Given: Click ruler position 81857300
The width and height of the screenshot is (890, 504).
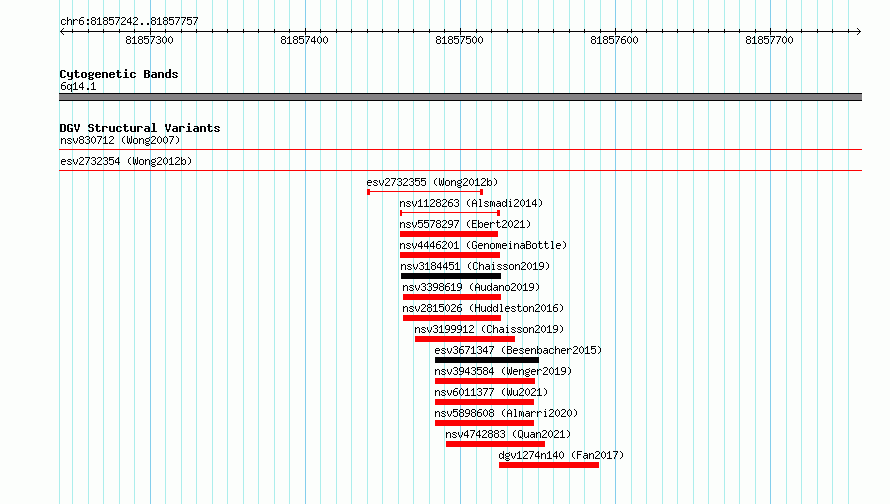Looking at the screenshot, I should pyautogui.click(x=149, y=40).
